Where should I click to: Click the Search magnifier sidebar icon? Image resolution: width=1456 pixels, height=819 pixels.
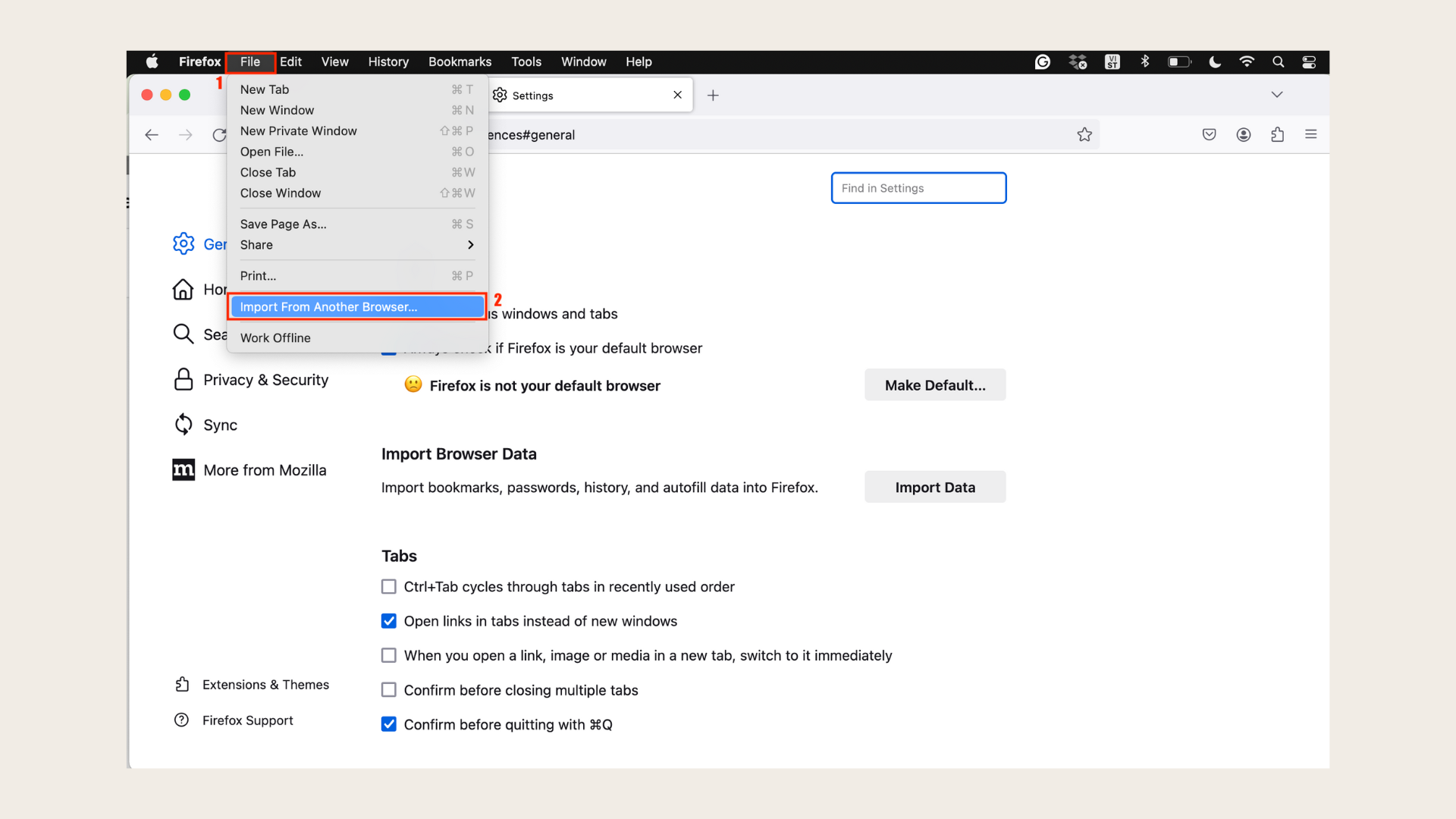pos(183,334)
